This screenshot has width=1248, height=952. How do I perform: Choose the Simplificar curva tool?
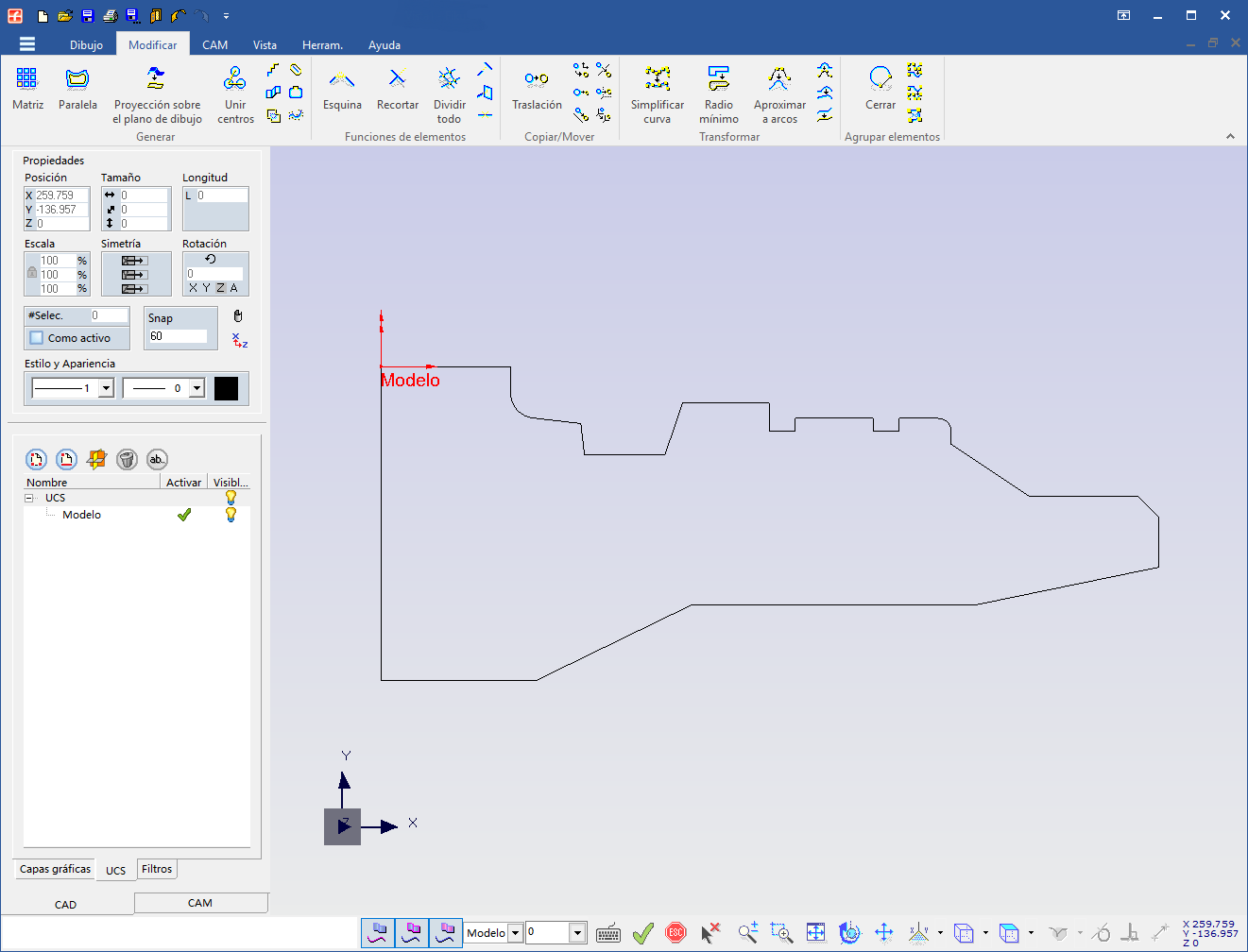pos(658,79)
